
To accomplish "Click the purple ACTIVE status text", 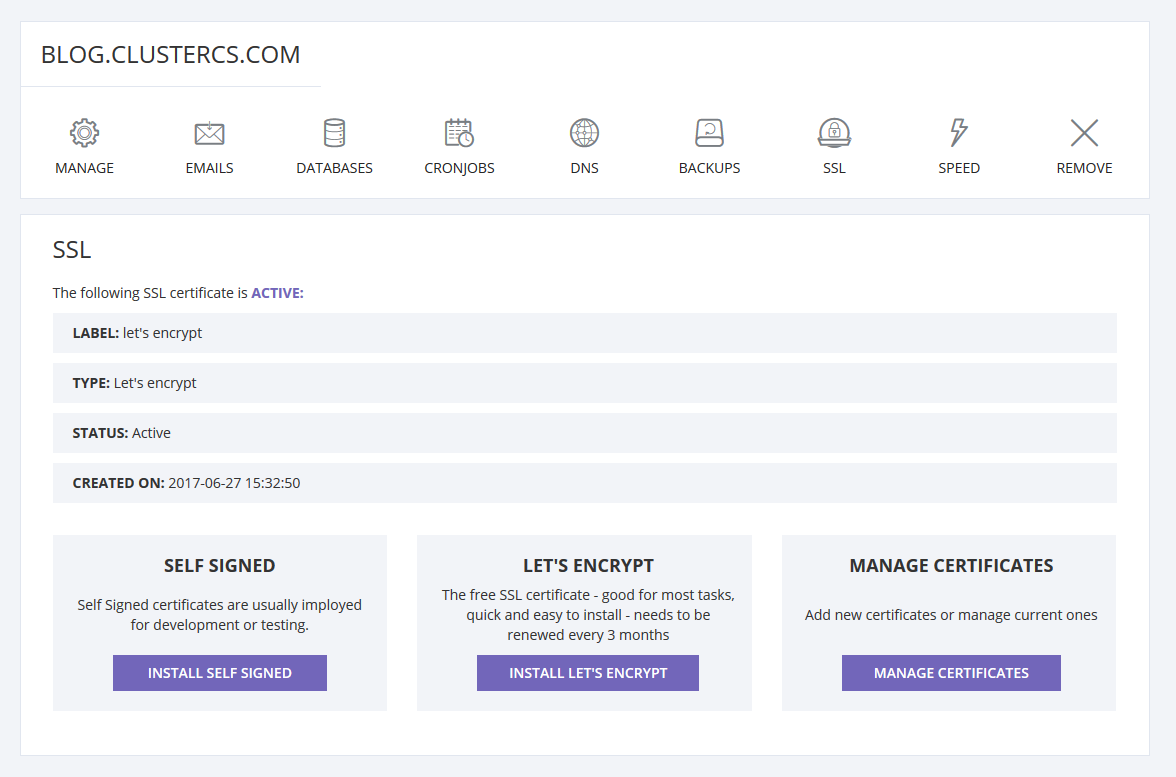I will coord(277,293).
